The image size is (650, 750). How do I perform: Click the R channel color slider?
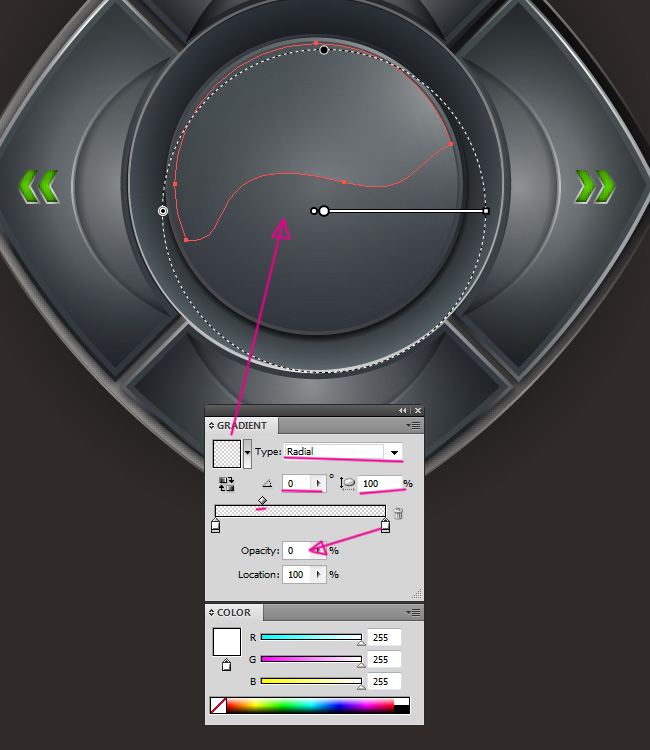coord(310,637)
